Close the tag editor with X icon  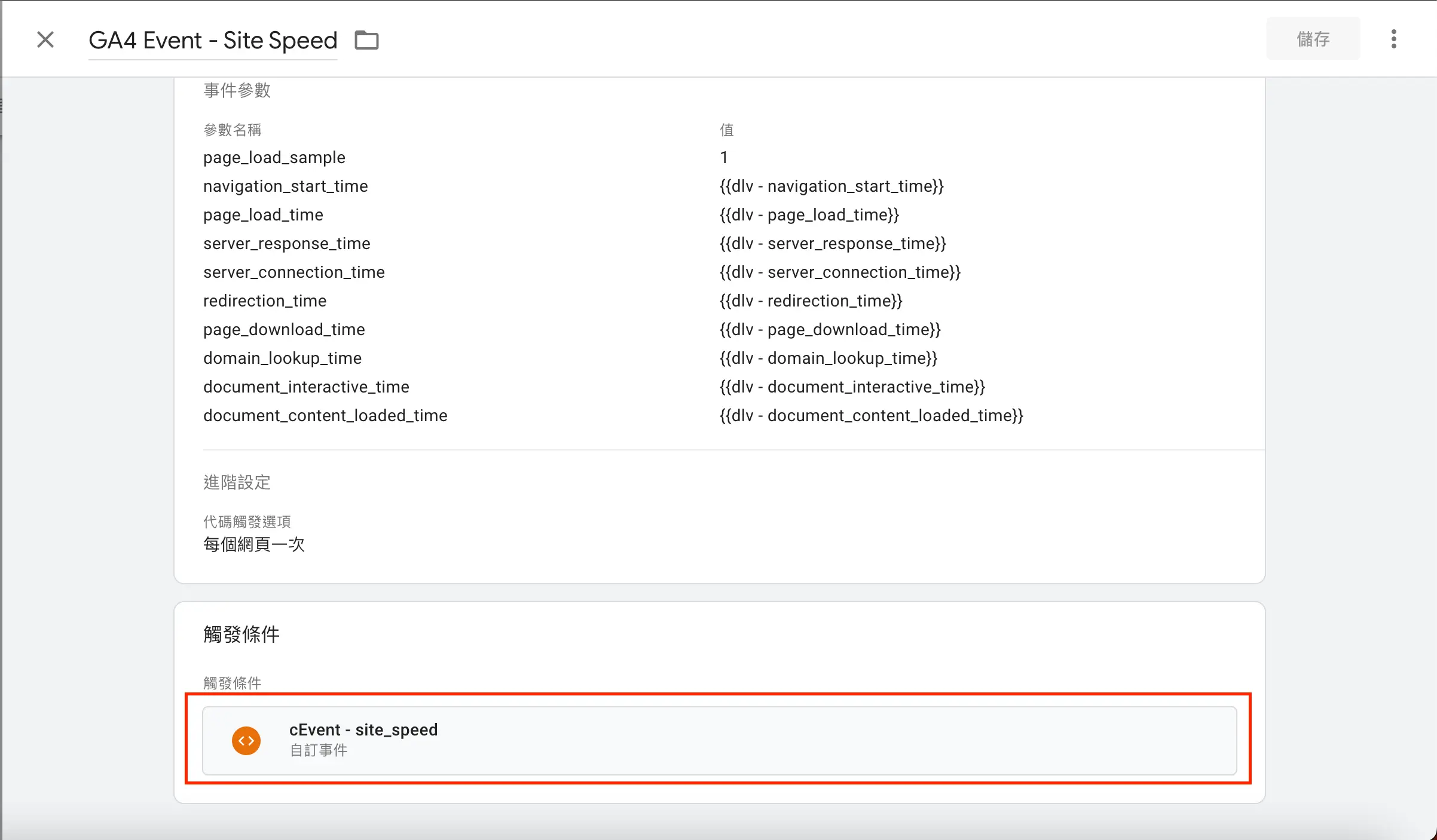(45, 40)
